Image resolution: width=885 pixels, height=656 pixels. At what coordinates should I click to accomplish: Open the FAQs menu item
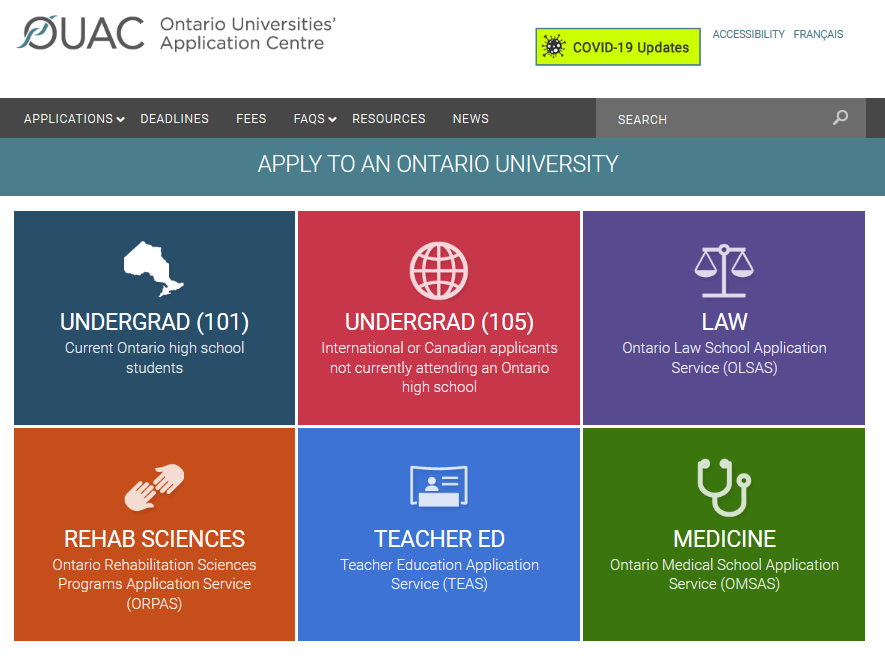pyautogui.click(x=309, y=119)
